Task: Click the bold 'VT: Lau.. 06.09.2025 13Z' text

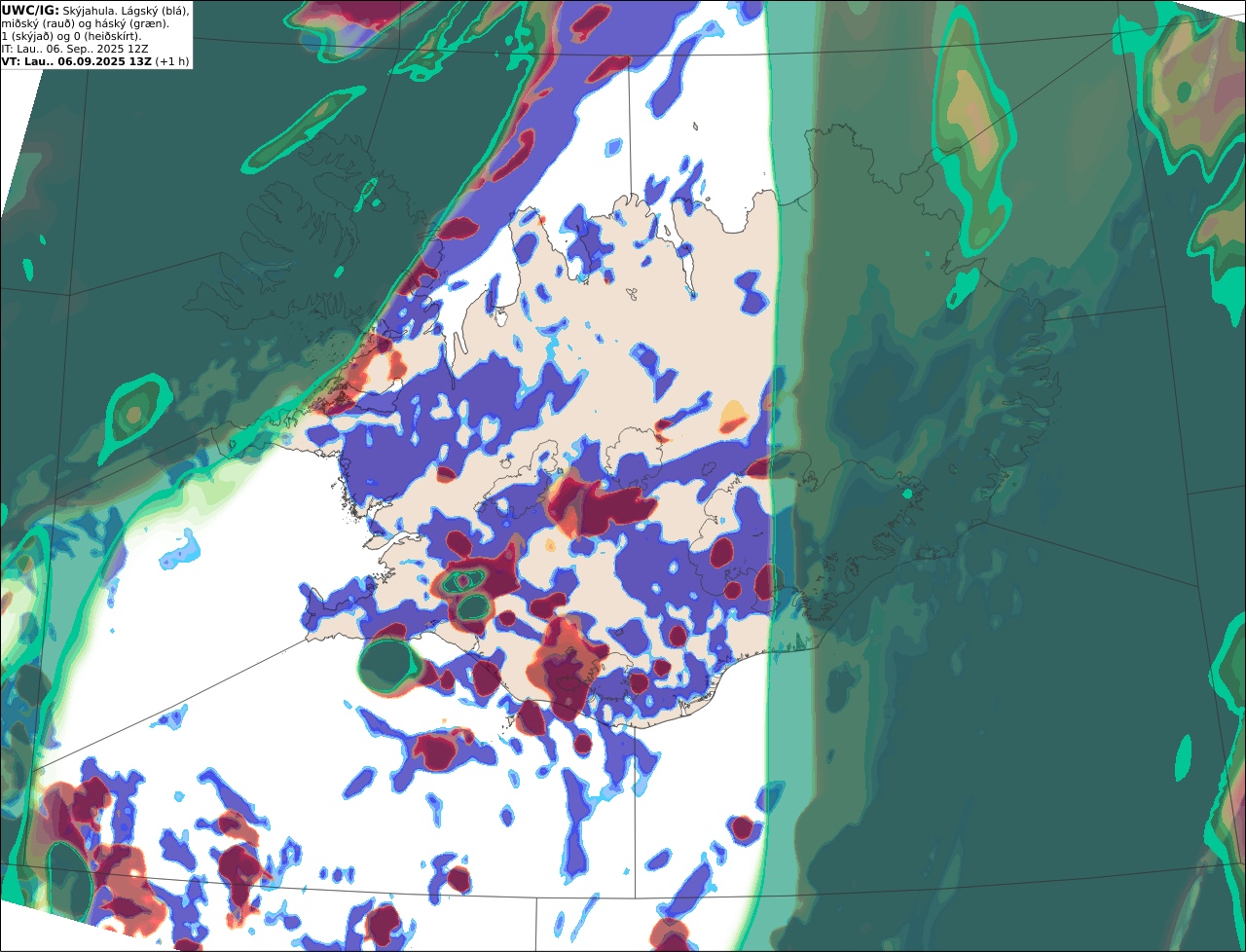Action: click(x=76, y=61)
